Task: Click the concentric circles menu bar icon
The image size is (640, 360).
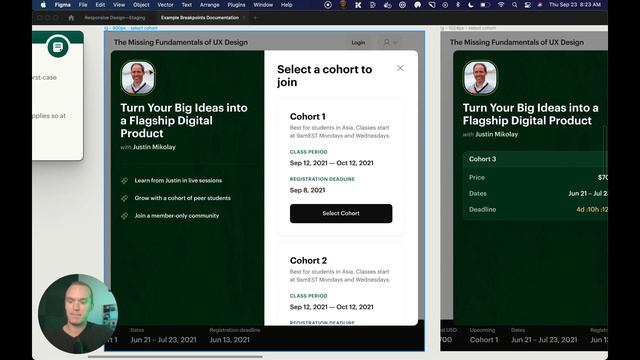Action: (402, 5)
